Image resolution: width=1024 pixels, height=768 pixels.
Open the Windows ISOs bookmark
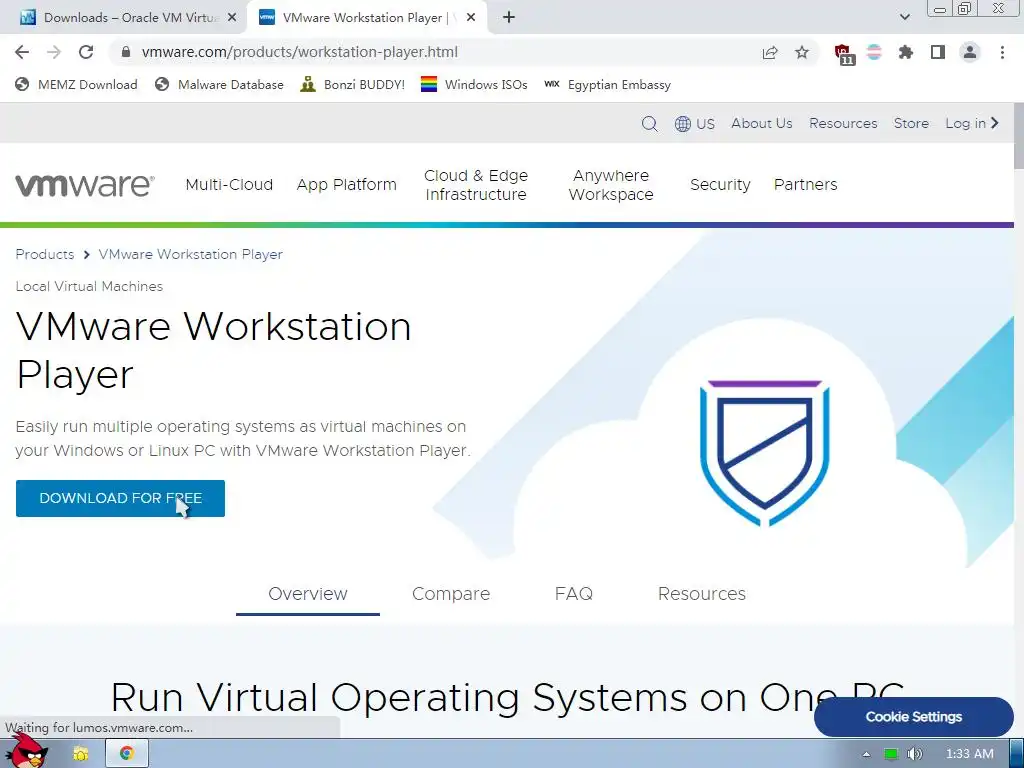tap(474, 85)
